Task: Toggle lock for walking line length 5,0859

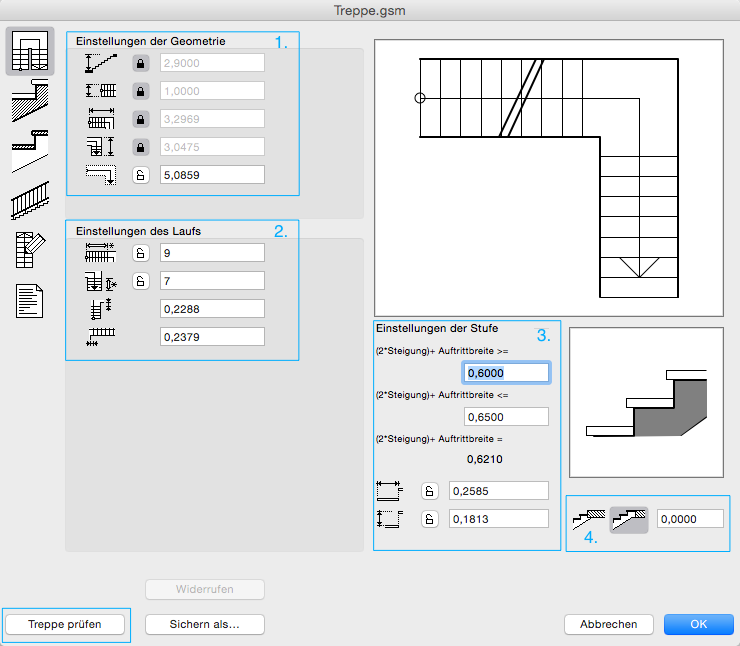Action: pyautogui.click(x=141, y=175)
